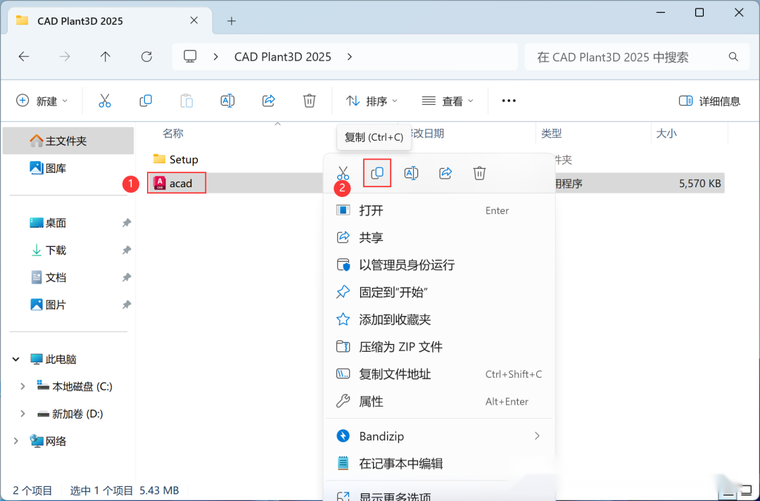Click the search magnifier icon
This screenshot has width=760, height=501.
733,57
